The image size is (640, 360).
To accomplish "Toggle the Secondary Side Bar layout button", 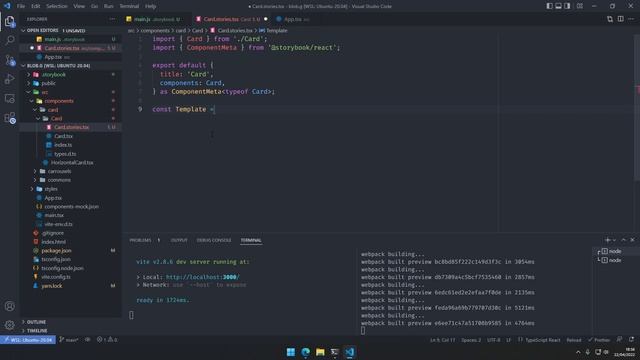I will click(567, 6).
